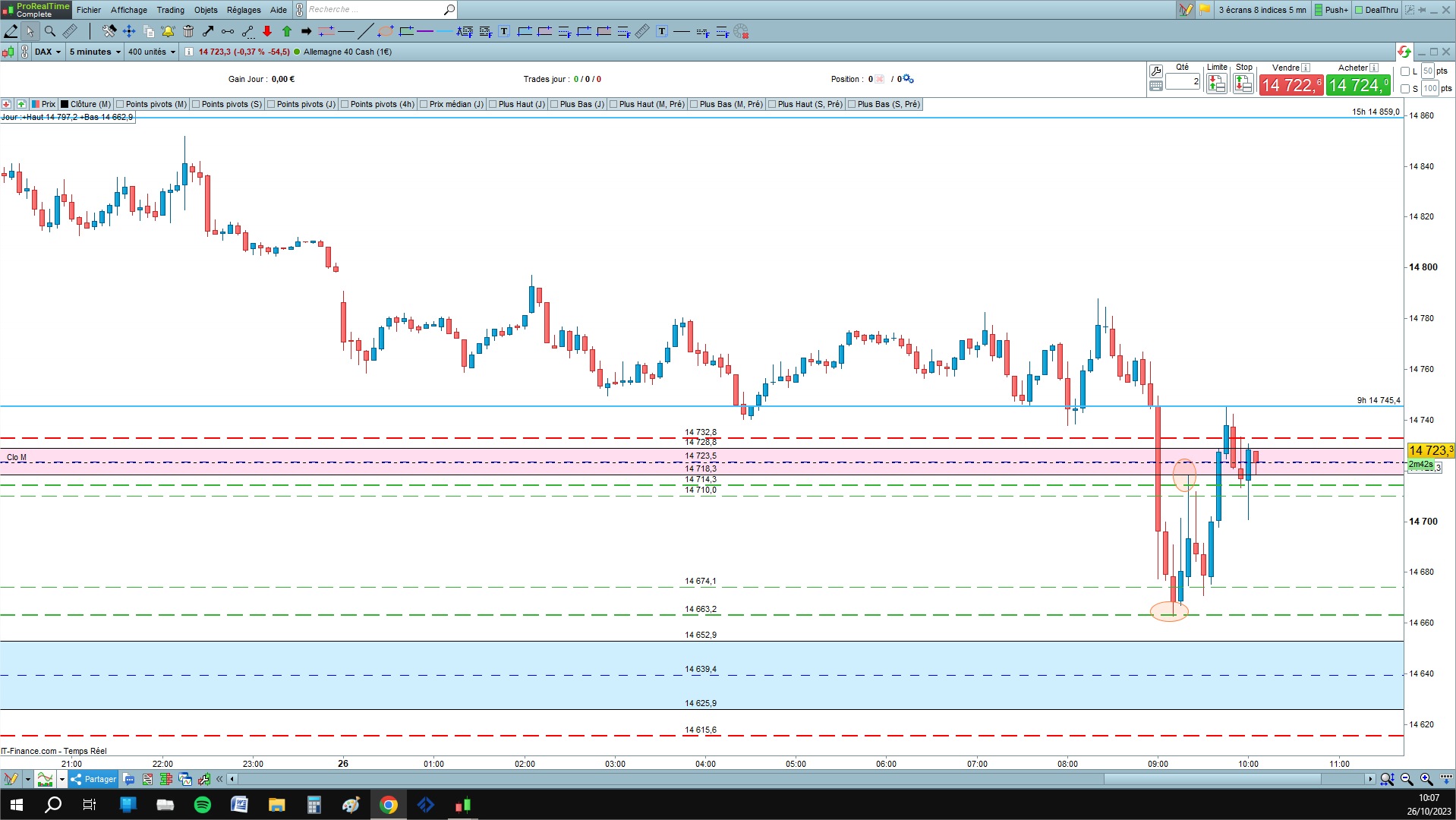Open the Fichier menu
Viewport: 1456px width, 820px height.
[x=89, y=10]
